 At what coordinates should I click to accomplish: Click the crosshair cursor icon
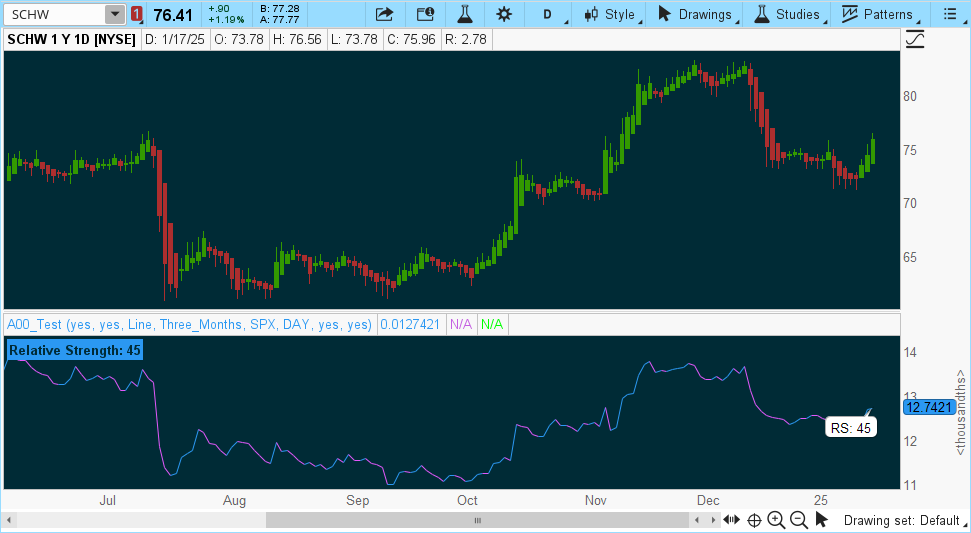[x=754, y=520]
